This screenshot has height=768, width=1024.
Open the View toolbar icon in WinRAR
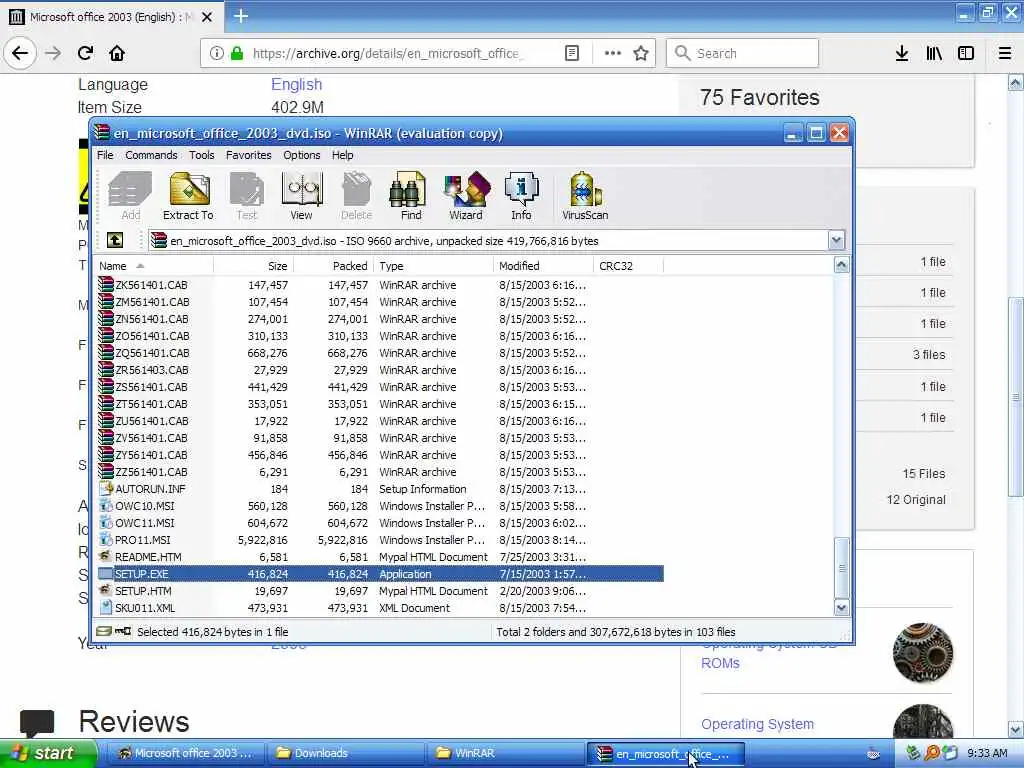[301, 196]
